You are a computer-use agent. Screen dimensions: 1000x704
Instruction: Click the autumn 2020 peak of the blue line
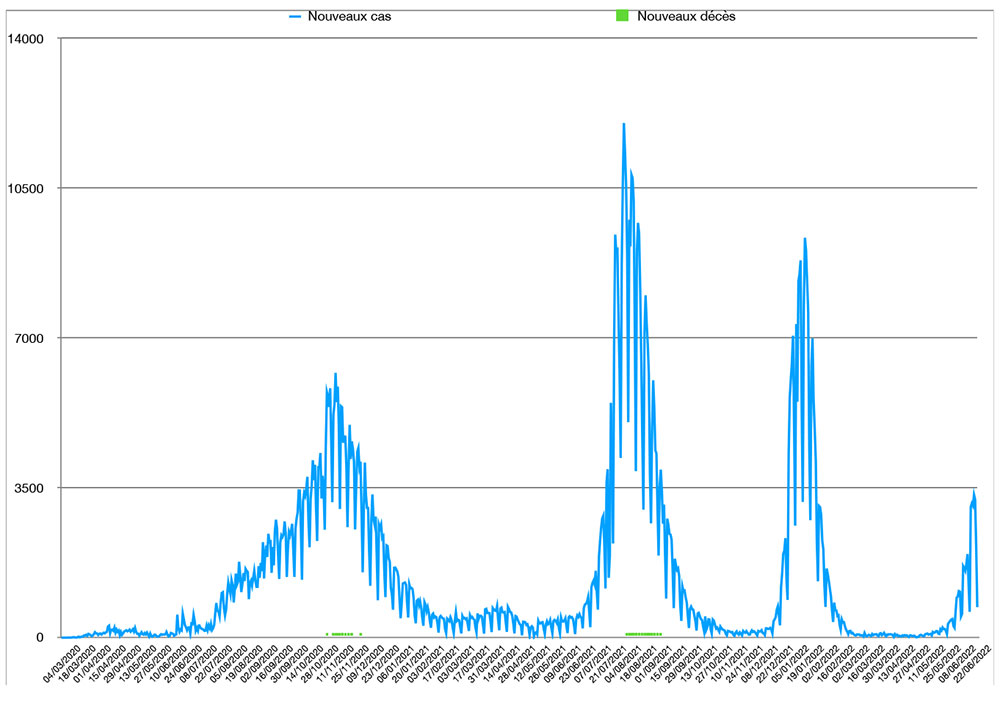(x=335, y=374)
